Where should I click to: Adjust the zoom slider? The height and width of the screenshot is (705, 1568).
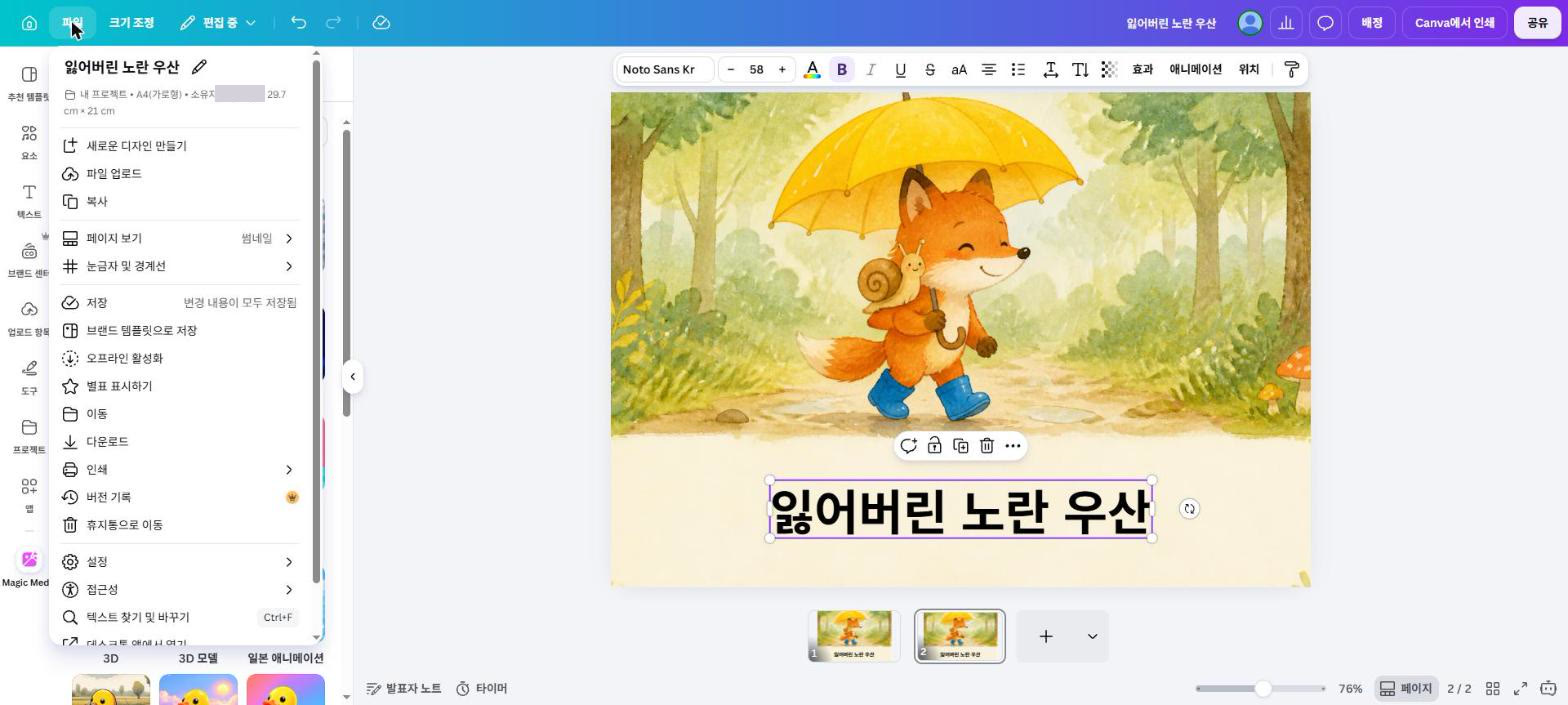point(1263,689)
